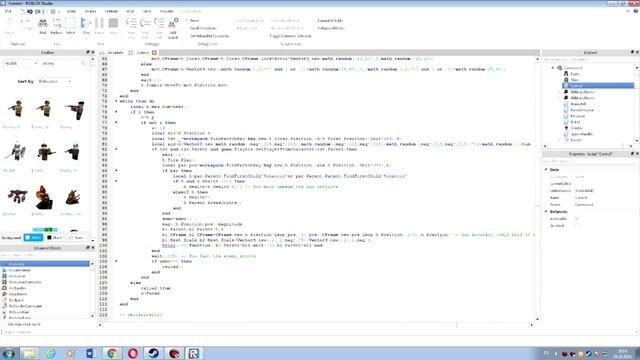Click the Paste icon in the Clipboard group
This screenshot has height=360, width=640.
pyautogui.click(x=9, y=25)
